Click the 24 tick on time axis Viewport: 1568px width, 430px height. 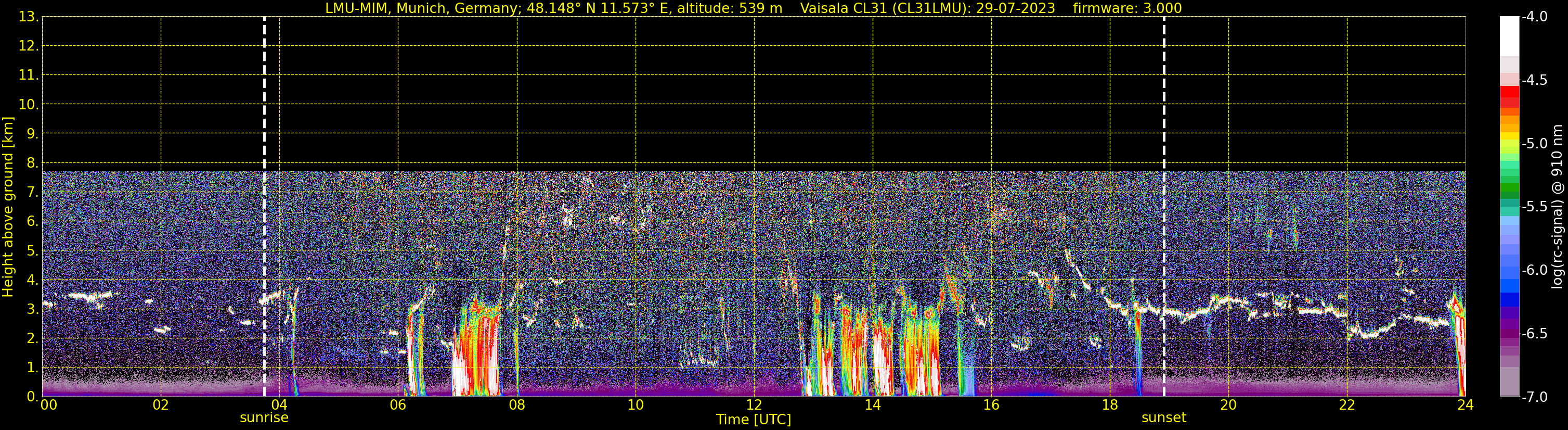[1465, 406]
